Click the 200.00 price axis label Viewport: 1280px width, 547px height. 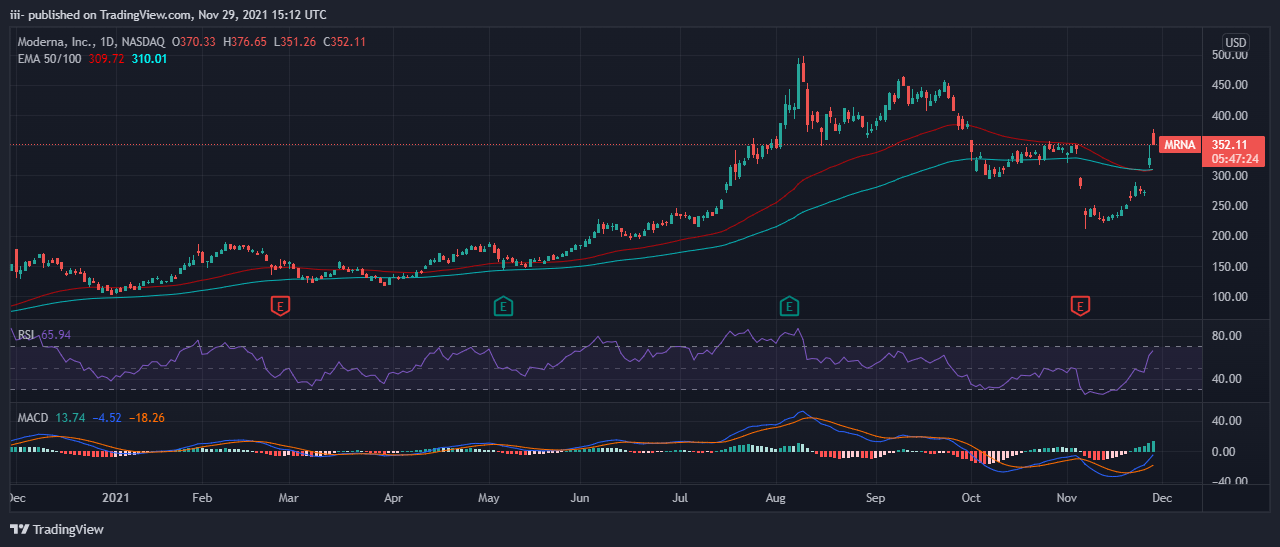tap(1229, 236)
